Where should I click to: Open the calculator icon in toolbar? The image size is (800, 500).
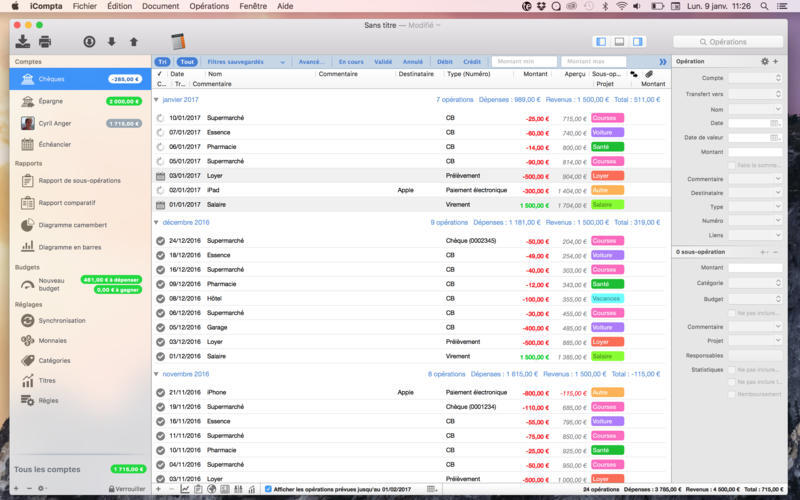178,41
